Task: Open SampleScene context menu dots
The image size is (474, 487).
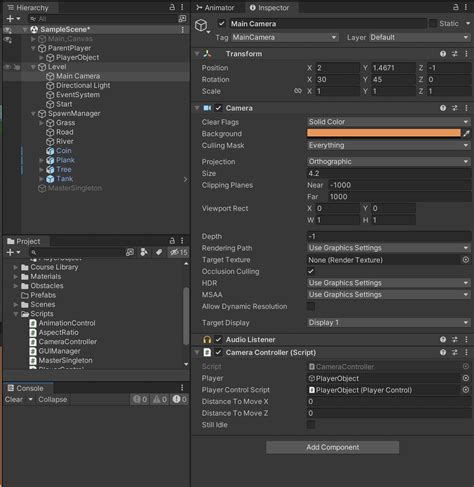Action: [x=183, y=29]
